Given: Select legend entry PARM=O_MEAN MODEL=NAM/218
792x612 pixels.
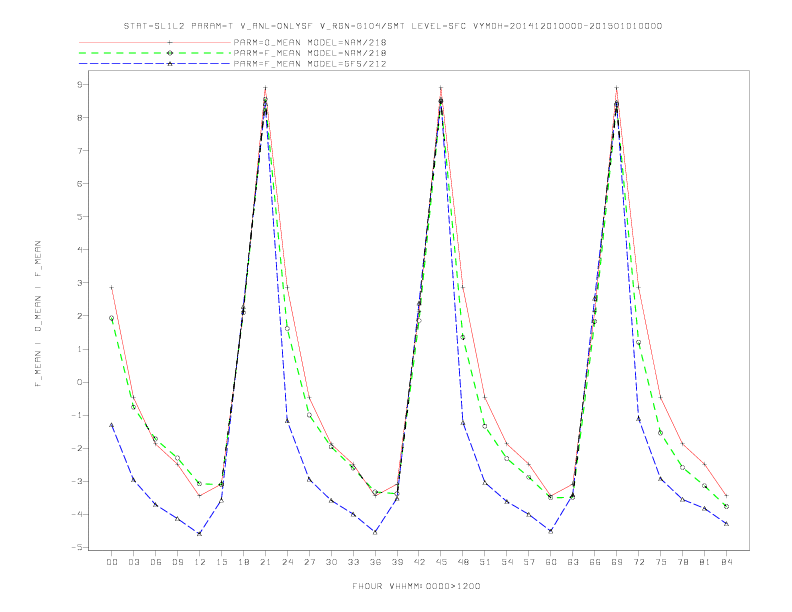Looking at the screenshot, I should point(310,42).
